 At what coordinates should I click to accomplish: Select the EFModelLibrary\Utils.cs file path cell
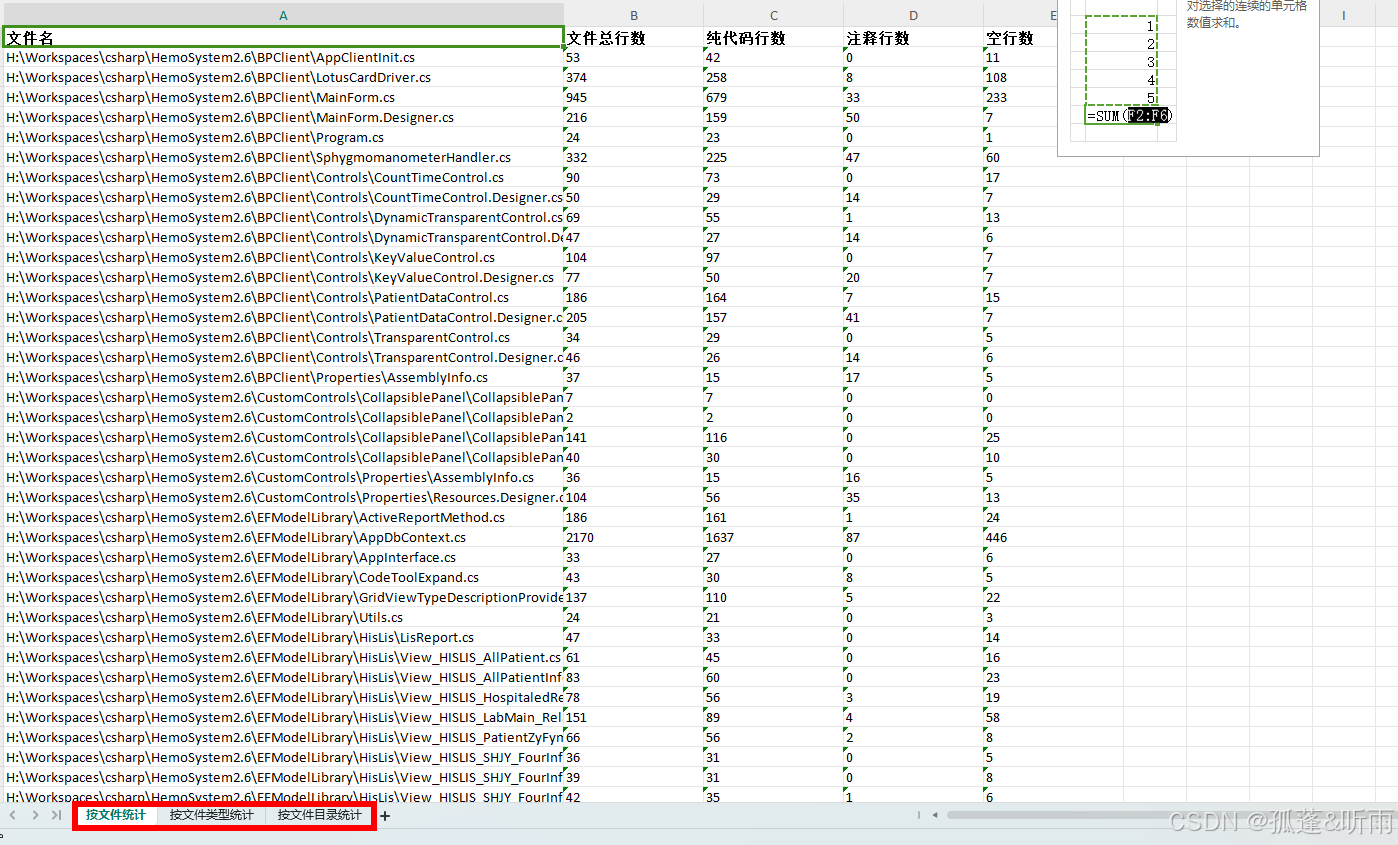click(x=284, y=618)
